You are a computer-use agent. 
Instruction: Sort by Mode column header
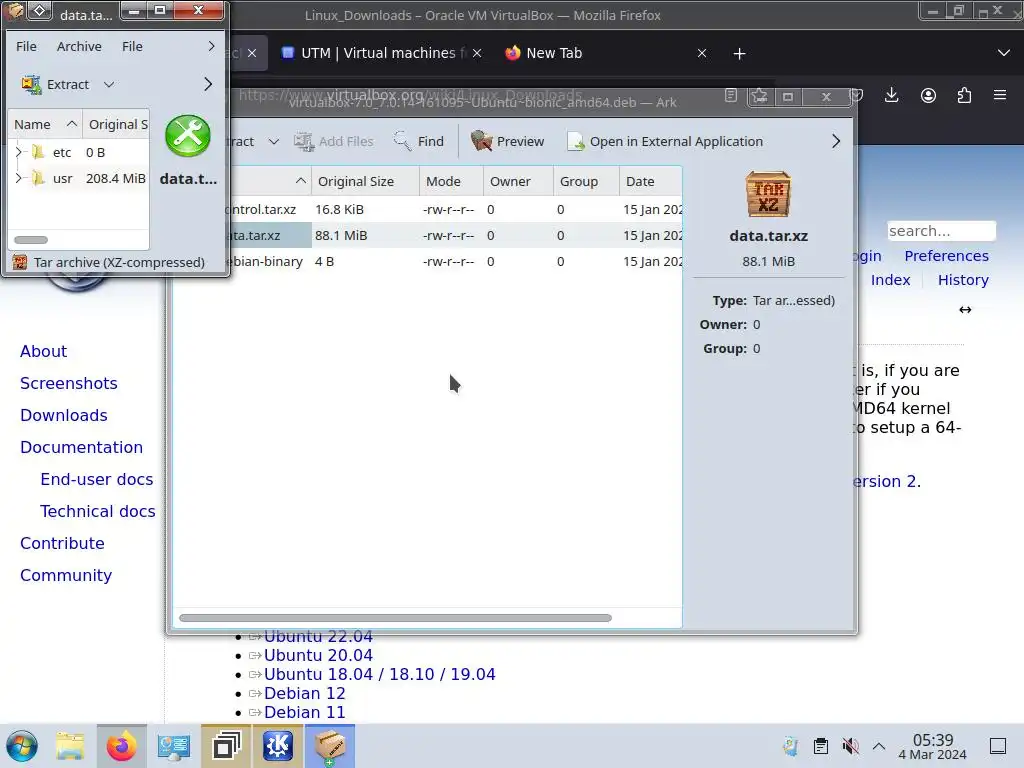tap(451, 182)
